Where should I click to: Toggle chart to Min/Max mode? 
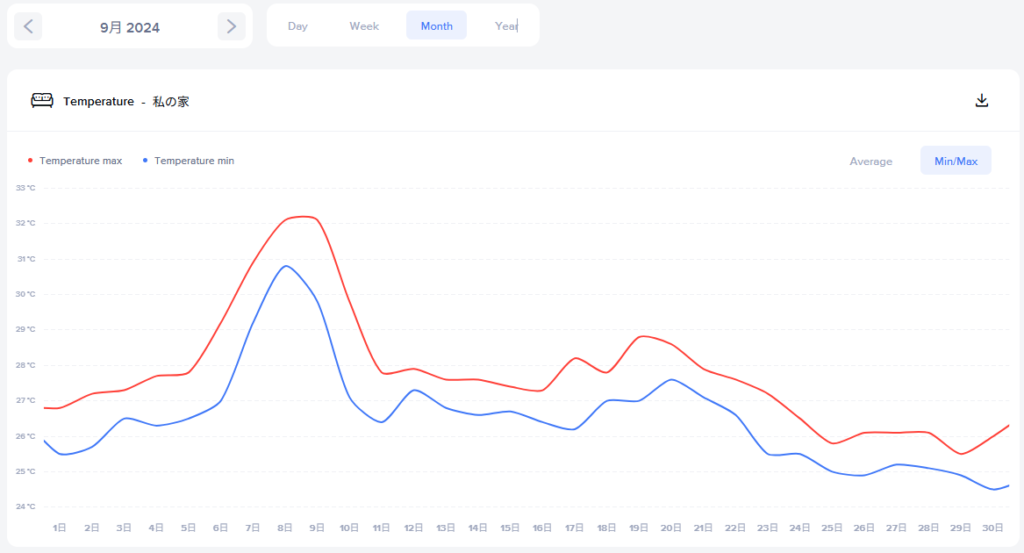(x=956, y=161)
